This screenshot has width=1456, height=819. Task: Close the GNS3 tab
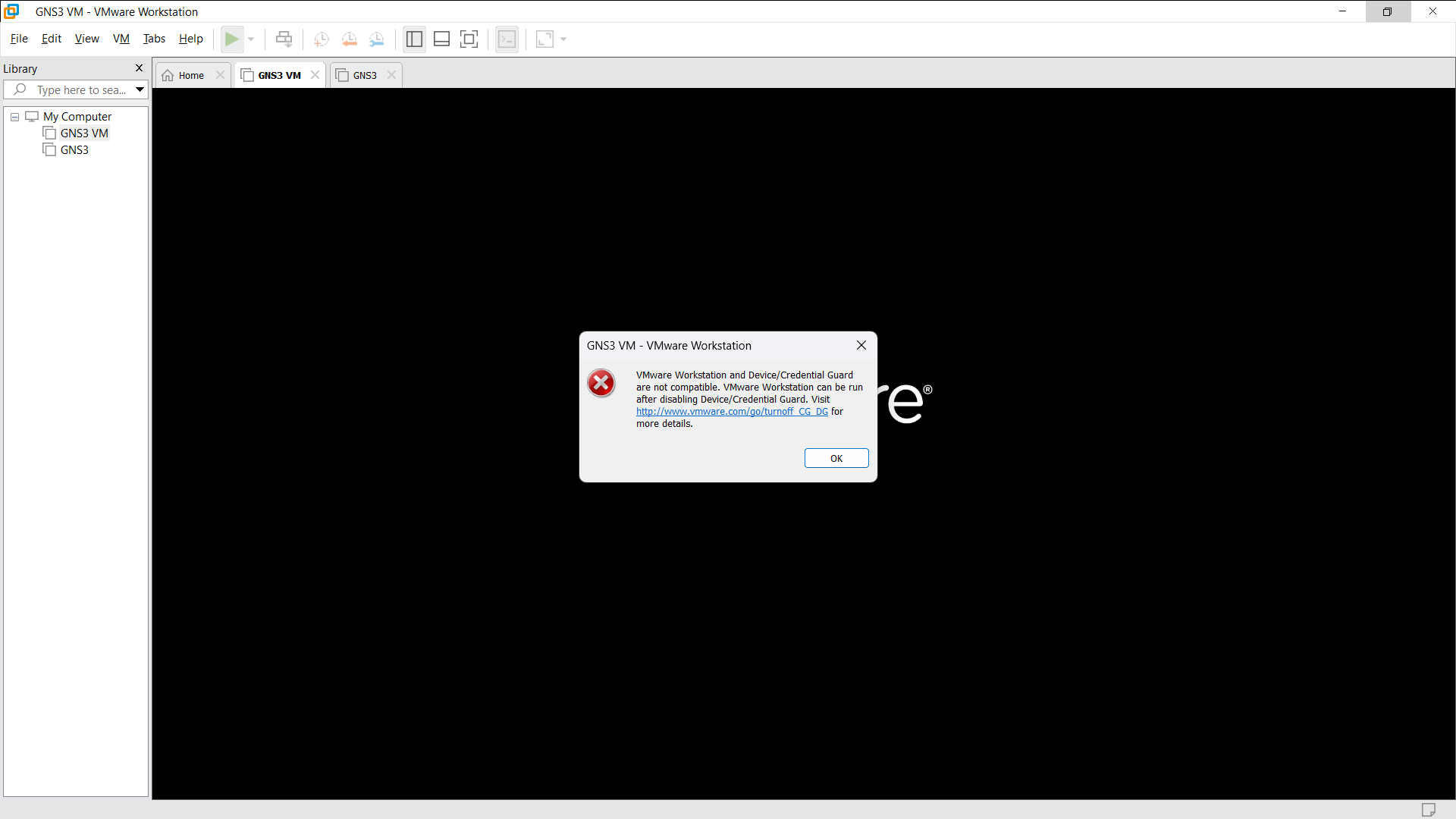click(x=391, y=75)
